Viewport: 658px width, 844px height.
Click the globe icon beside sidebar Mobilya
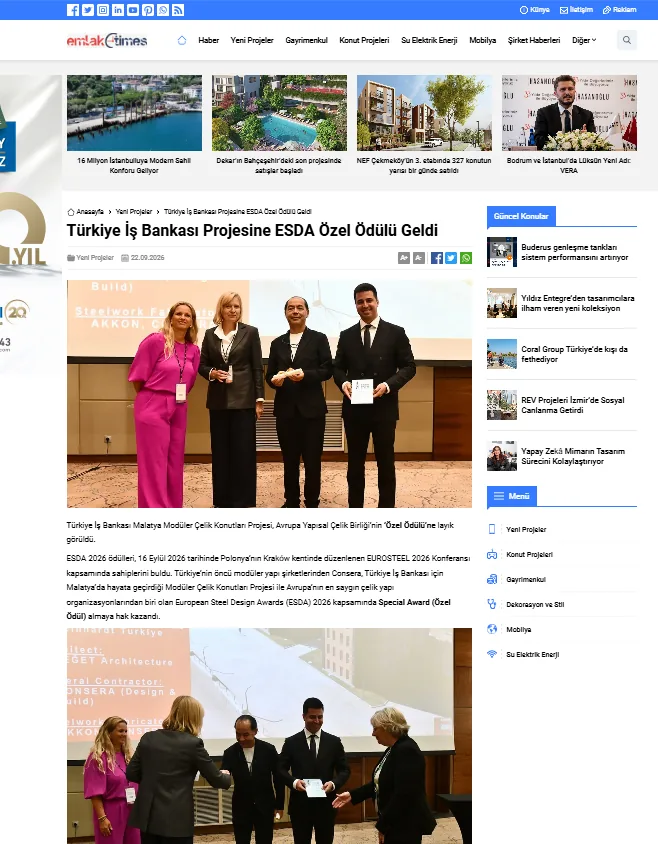pos(492,629)
